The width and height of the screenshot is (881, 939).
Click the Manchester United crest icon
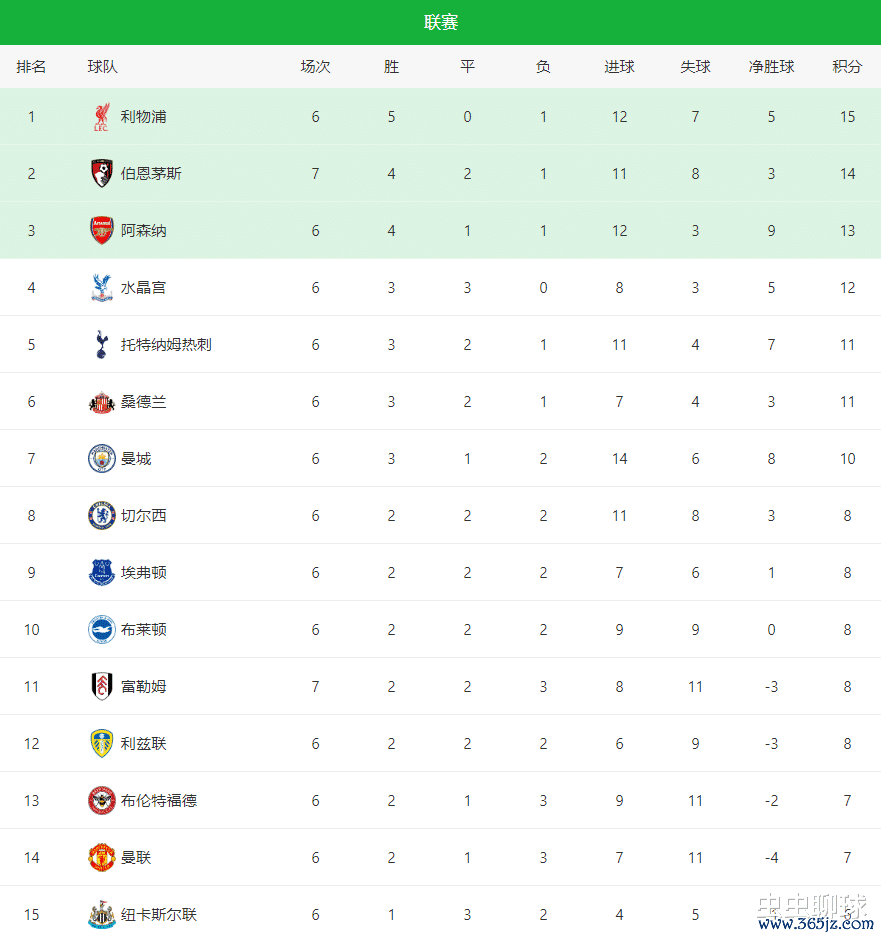pos(101,858)
